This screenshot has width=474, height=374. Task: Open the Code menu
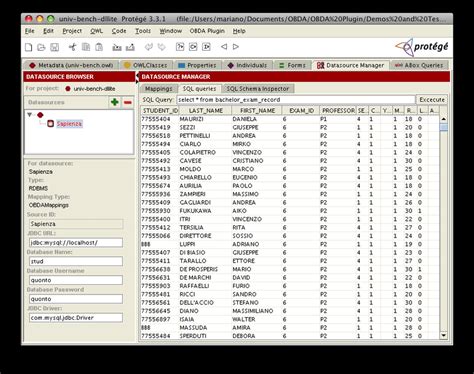click(x=119, y=31)
